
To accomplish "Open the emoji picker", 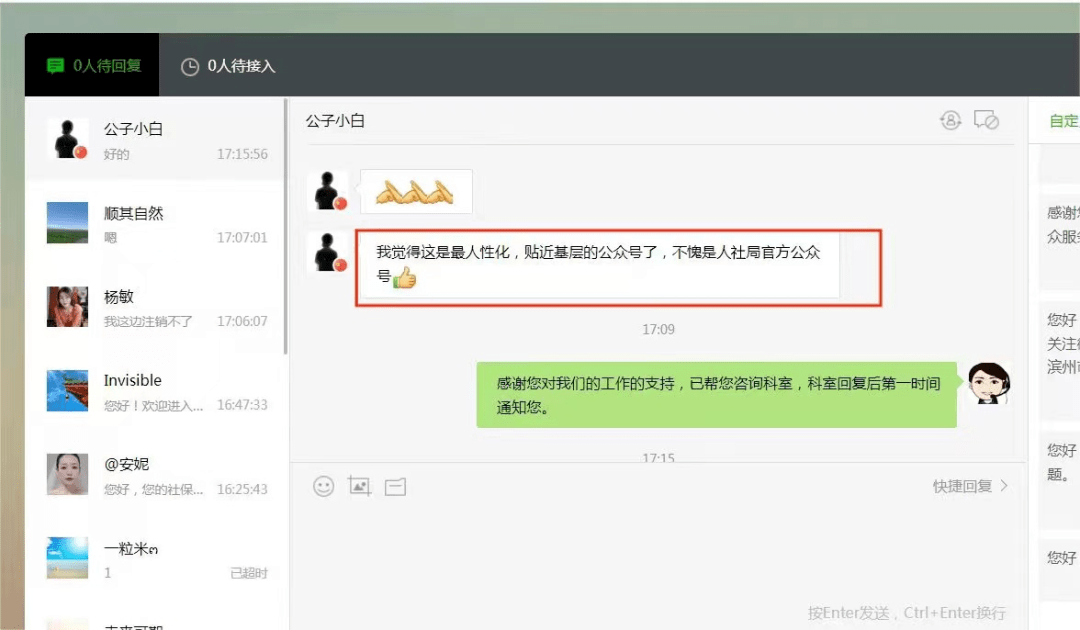I will tap(324, 486).
